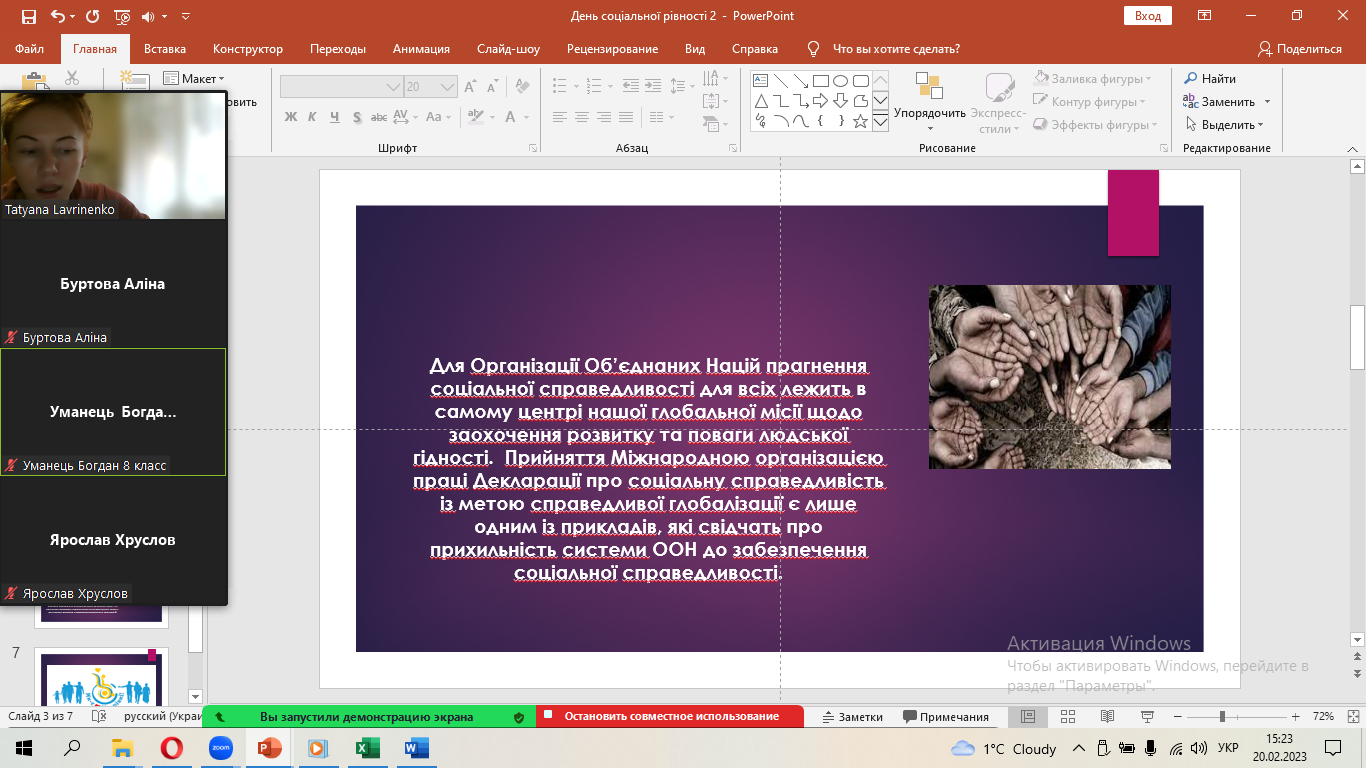Switch to the Конструктор tab
The image size is (1366, 768).
248,49
